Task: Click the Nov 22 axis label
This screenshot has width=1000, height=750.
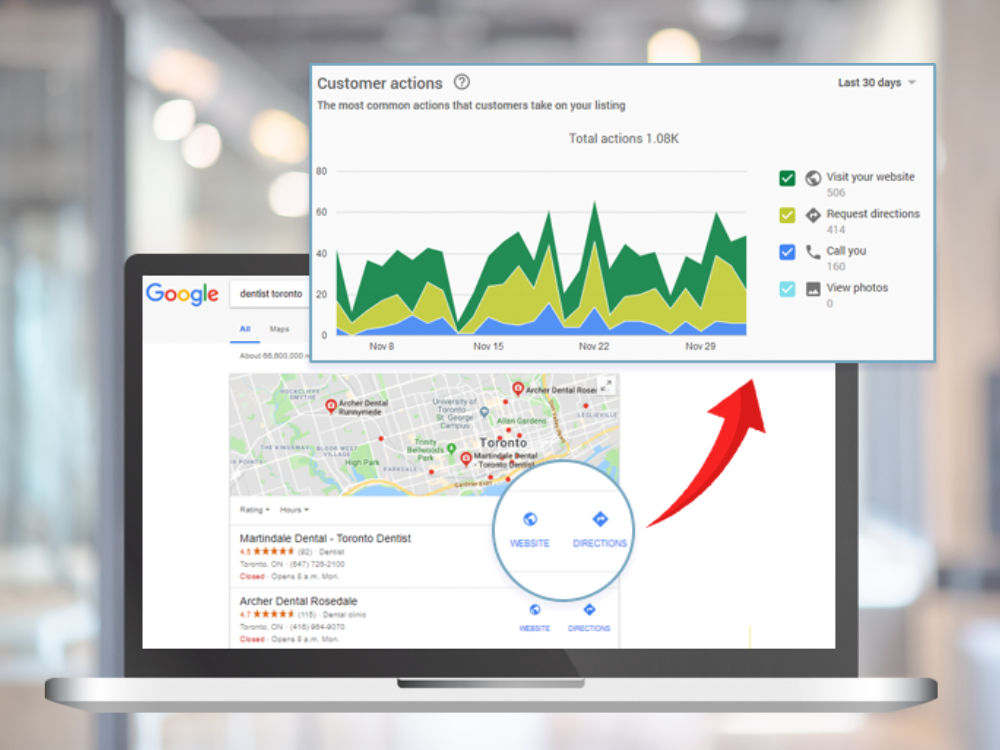Action: pyautogui.click(x=594, y=346)
